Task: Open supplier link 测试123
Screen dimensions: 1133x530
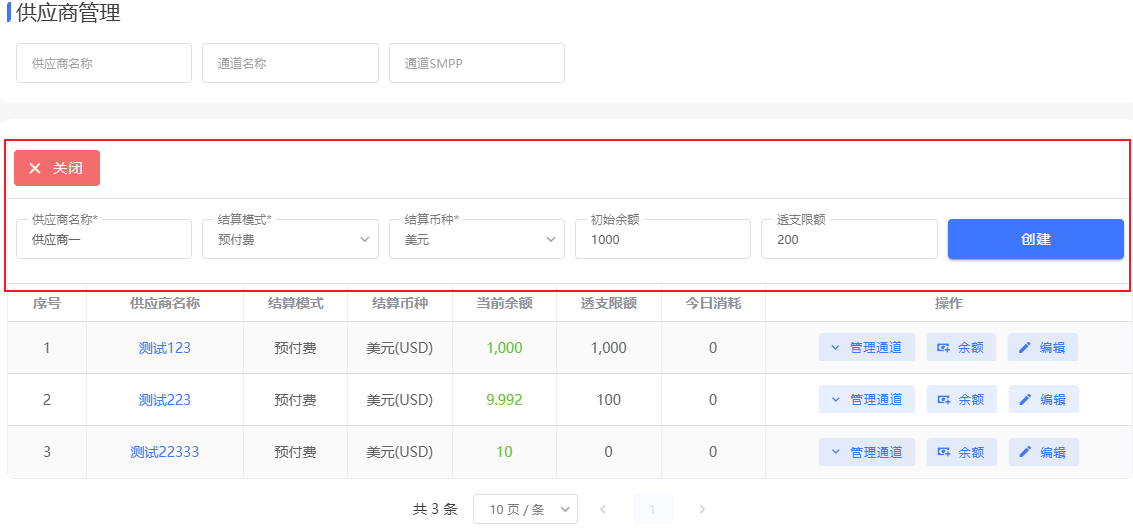Action: 164,348
